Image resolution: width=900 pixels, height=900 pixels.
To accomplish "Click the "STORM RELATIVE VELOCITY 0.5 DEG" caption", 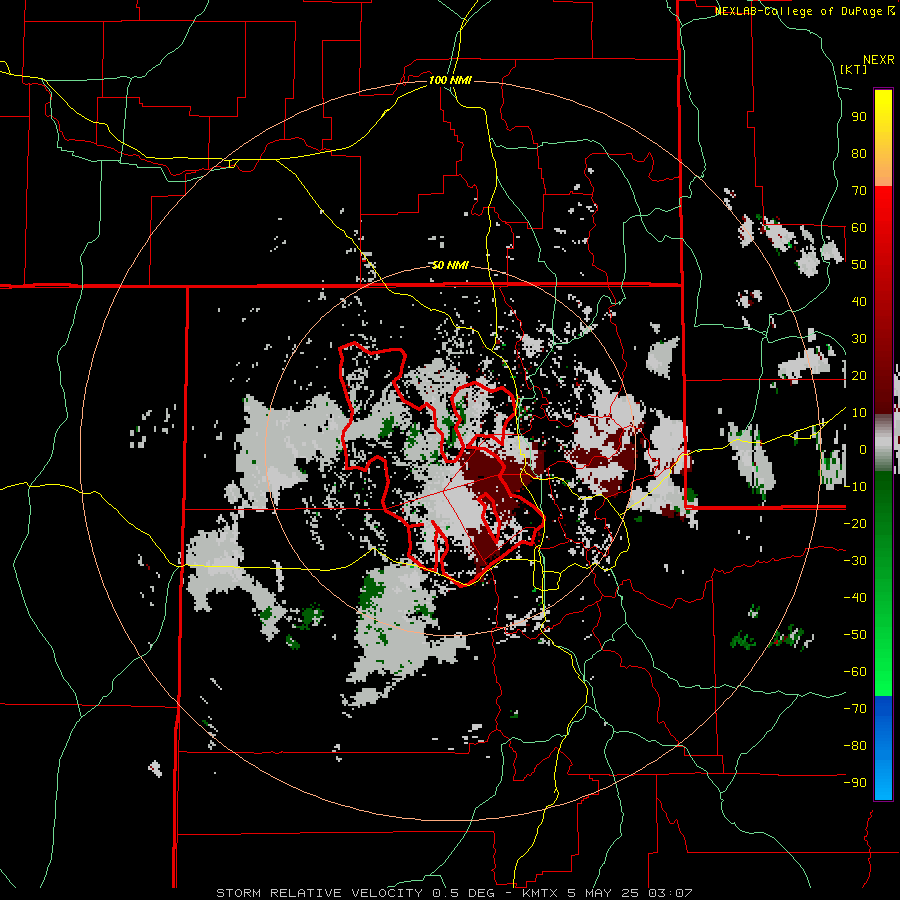I will click(x=360, y=893).
